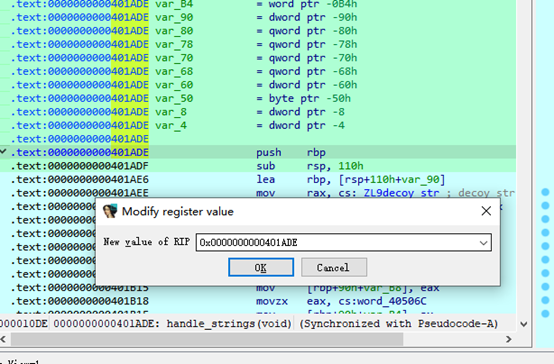The height and width of the screenshot is (364, 554).
Task: Click the _ZL9decoy_str symbol reference
Action: (x=401, y=193)
